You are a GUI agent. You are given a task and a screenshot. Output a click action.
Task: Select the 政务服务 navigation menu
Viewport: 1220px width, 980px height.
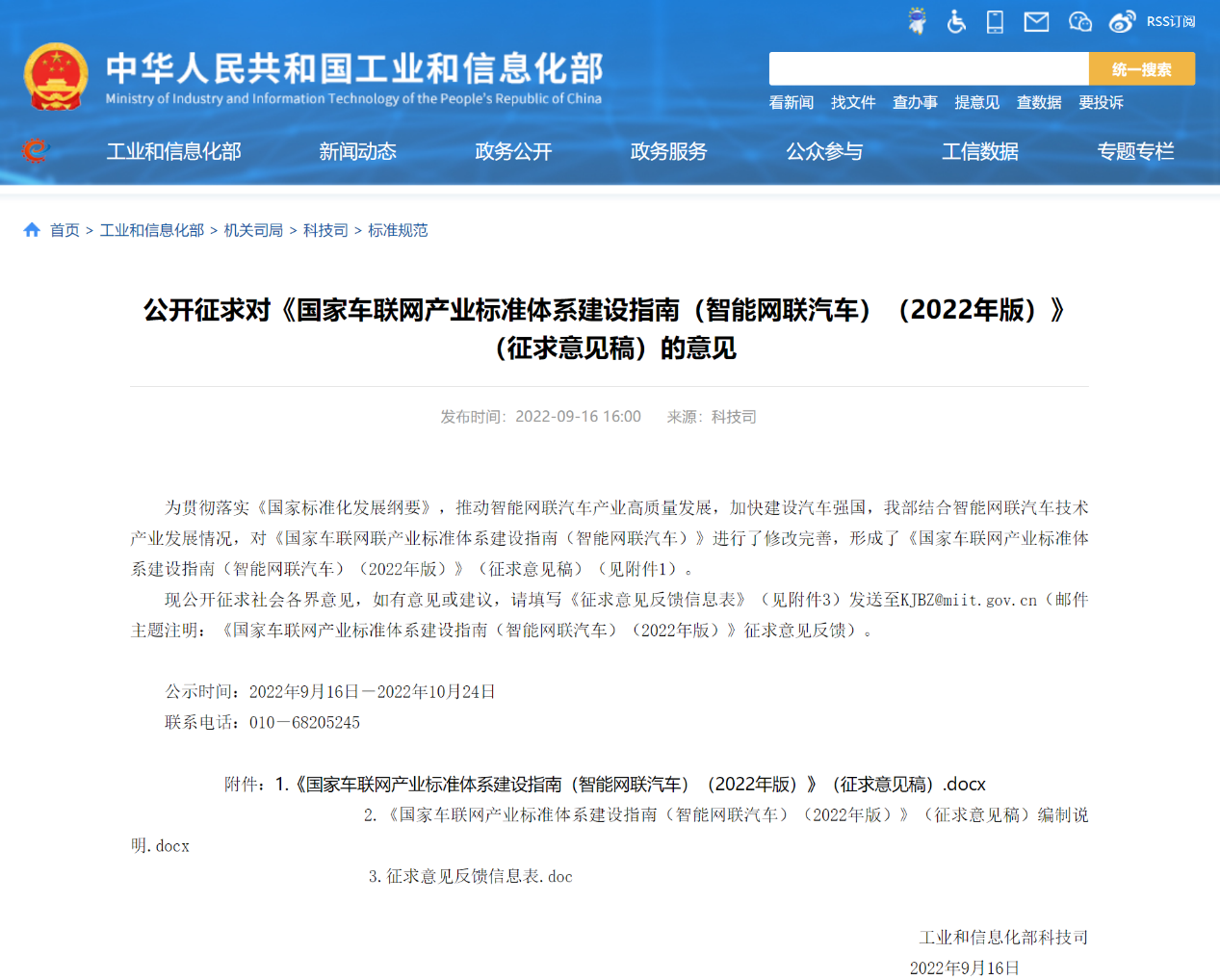[668, 151]
